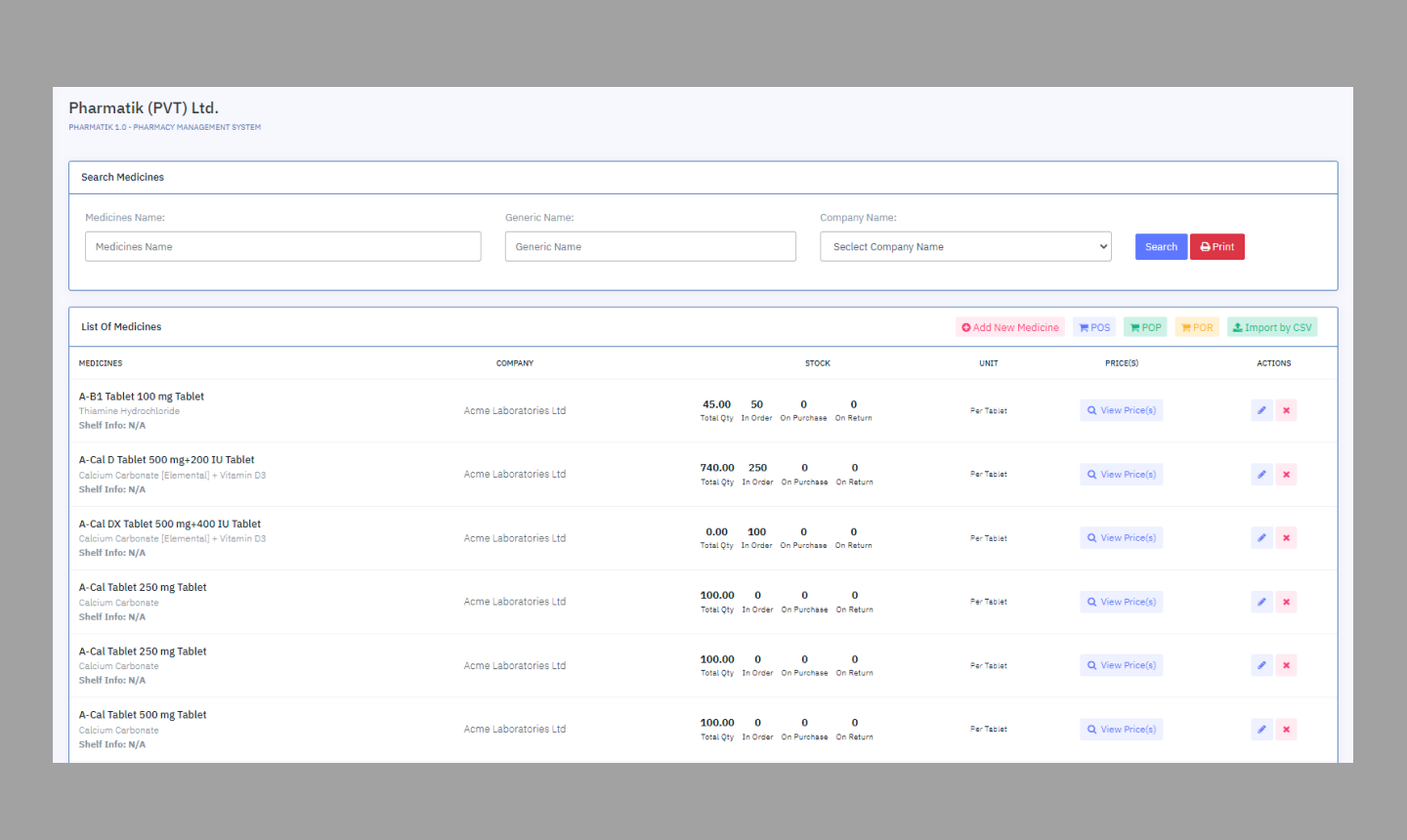
Task: Delete A-Cal Tablet 500 mg entry
Action: [1286, 730]
